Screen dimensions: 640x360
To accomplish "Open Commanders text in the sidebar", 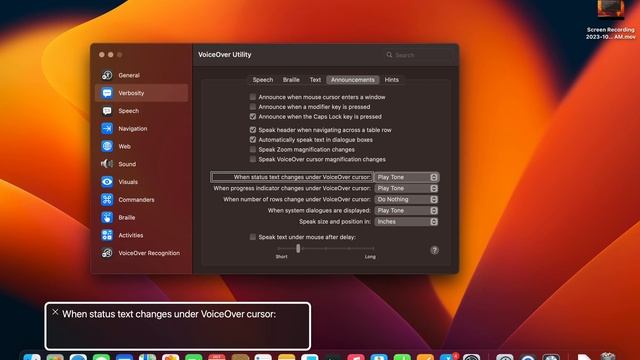I will 136,200.
